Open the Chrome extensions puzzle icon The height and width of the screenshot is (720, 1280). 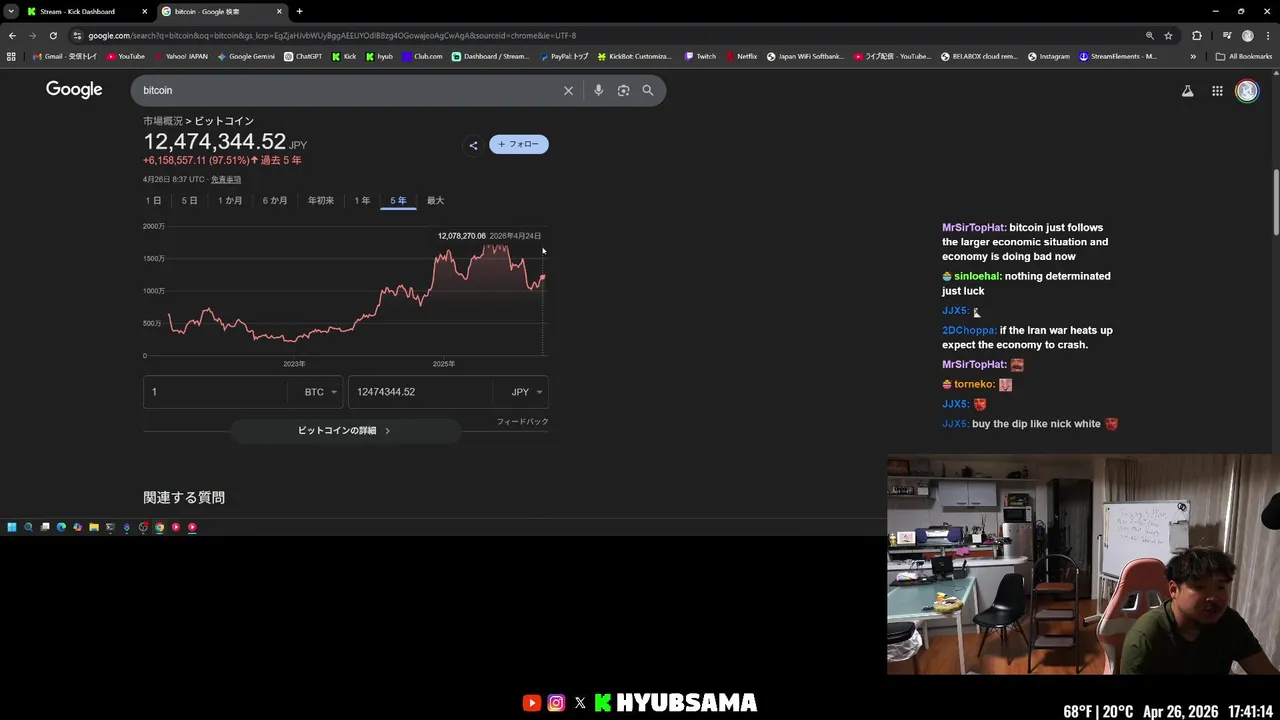click(x=1197, y=35)
